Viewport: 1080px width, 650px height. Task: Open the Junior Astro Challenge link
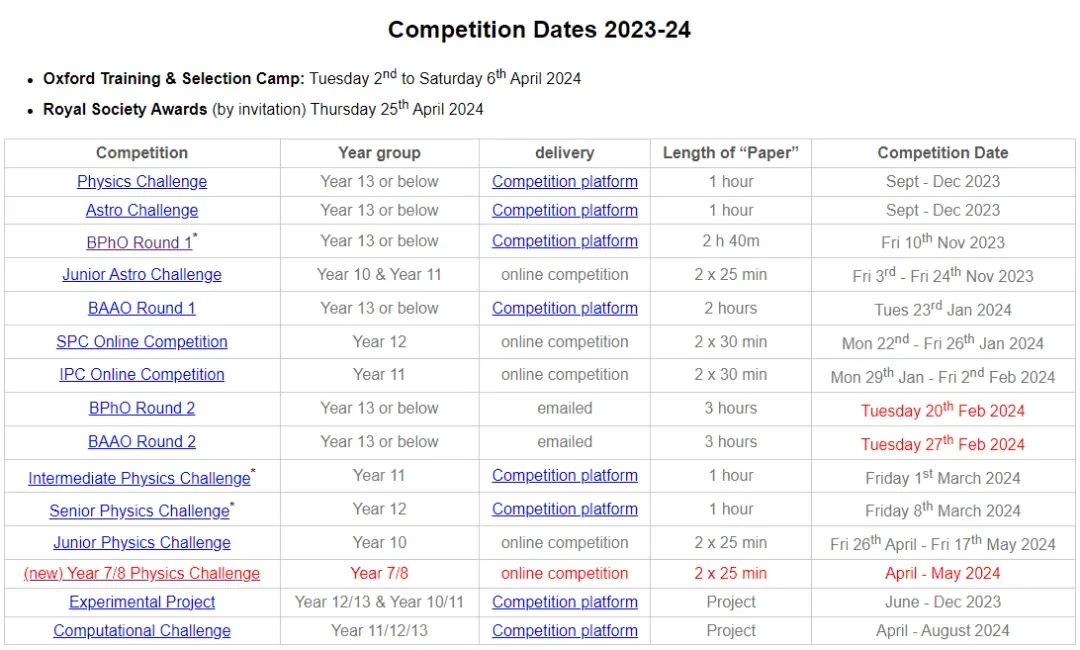point(142,275)
